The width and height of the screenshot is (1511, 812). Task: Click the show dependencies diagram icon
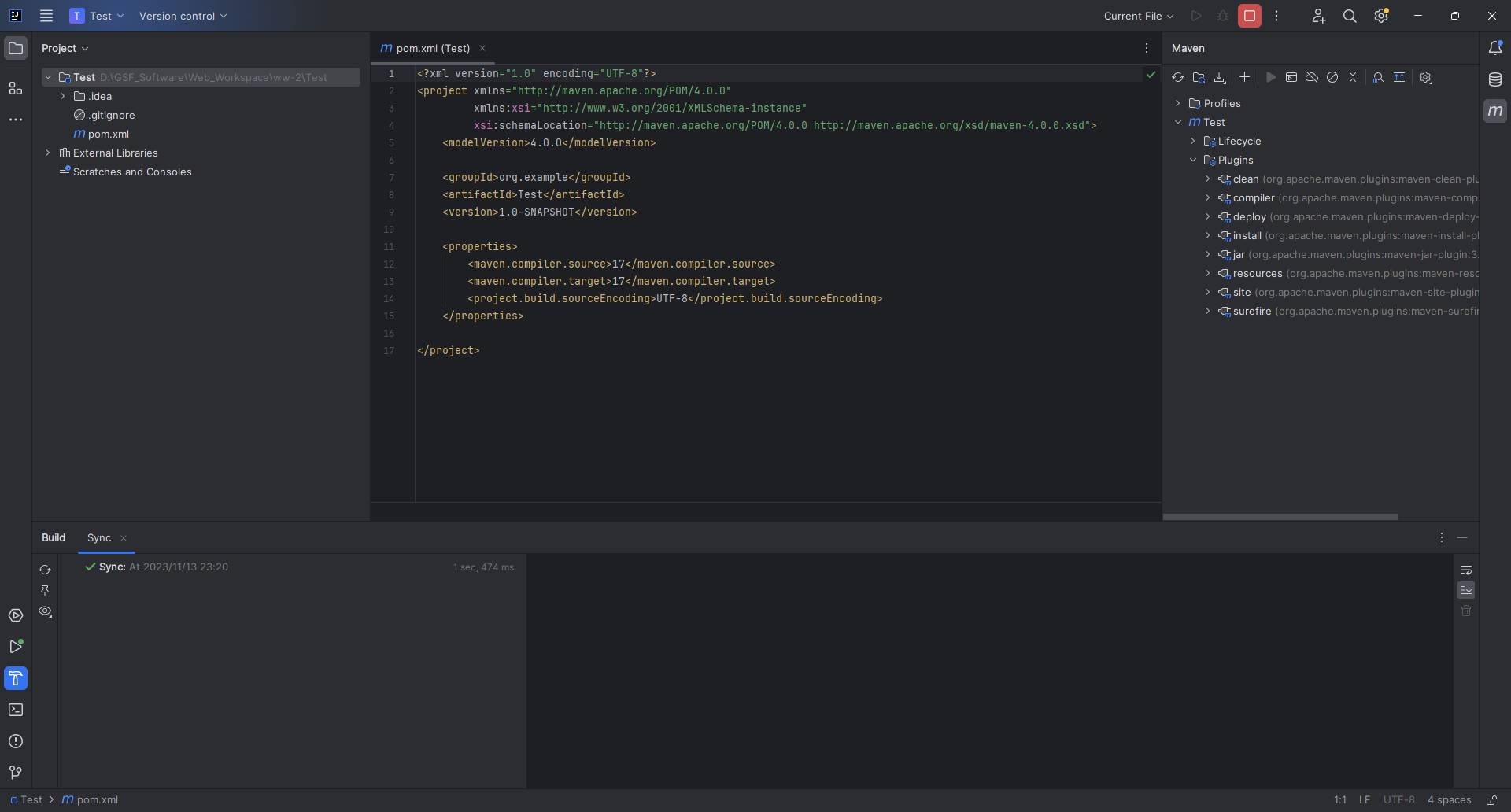click(1399, 77)
